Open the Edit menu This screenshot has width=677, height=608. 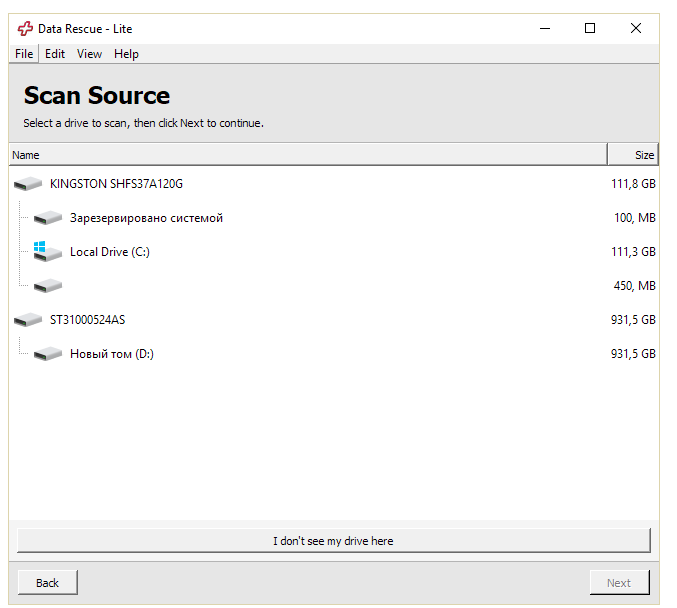click(55, 54)
